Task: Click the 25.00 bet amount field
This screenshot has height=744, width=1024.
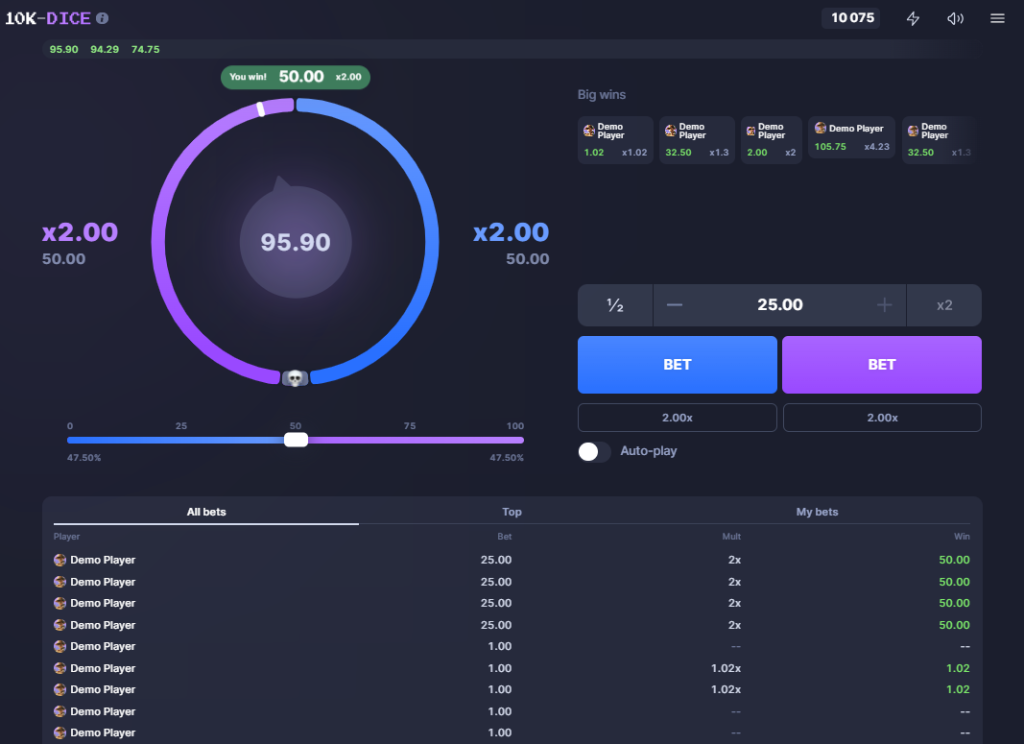Action: [779, 305]
